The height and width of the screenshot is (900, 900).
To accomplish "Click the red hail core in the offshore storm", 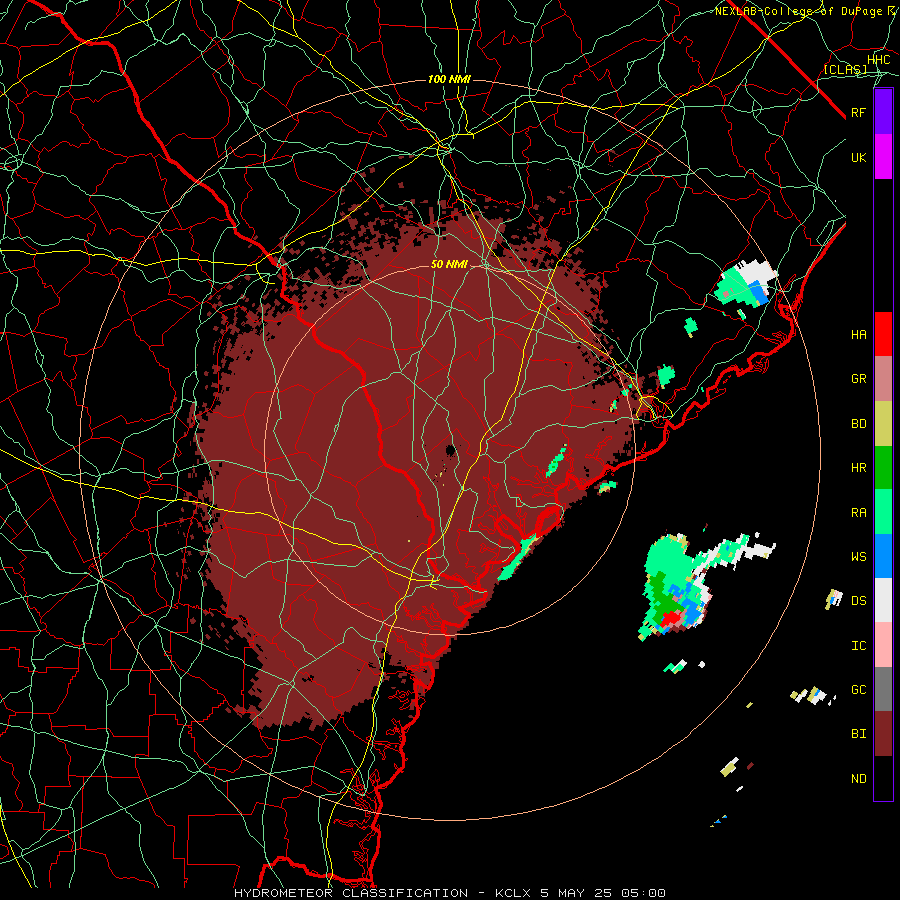I will (669, 619).
